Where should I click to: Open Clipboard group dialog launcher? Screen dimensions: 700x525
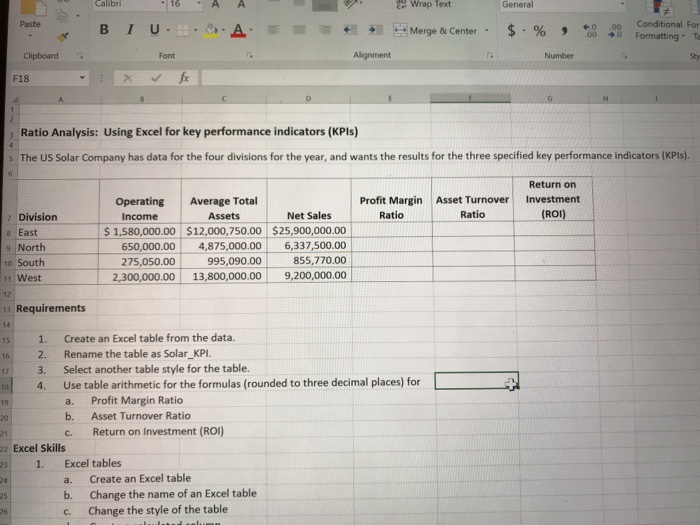click(79, 56)
